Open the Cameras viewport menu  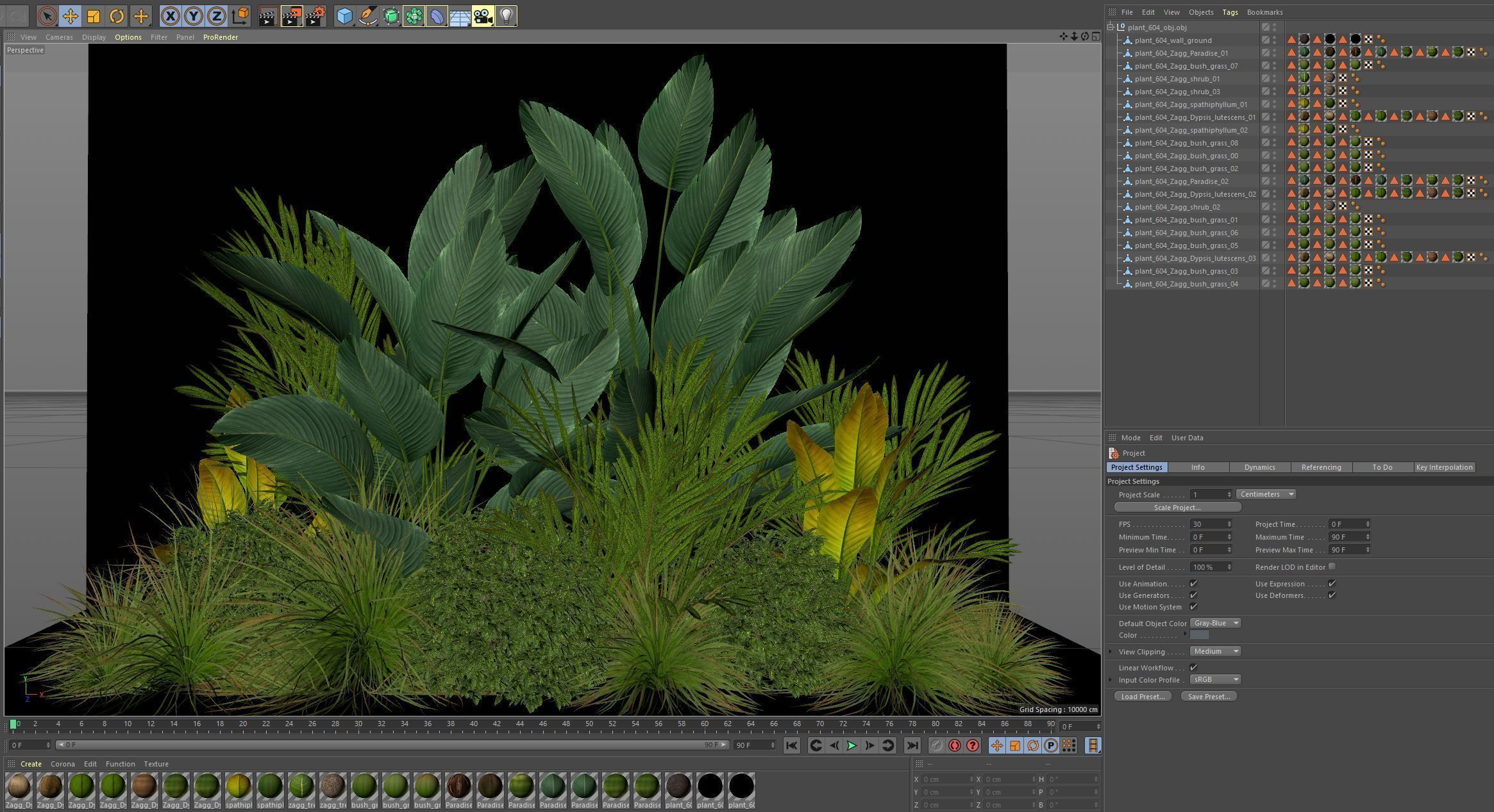click(59, 37)
